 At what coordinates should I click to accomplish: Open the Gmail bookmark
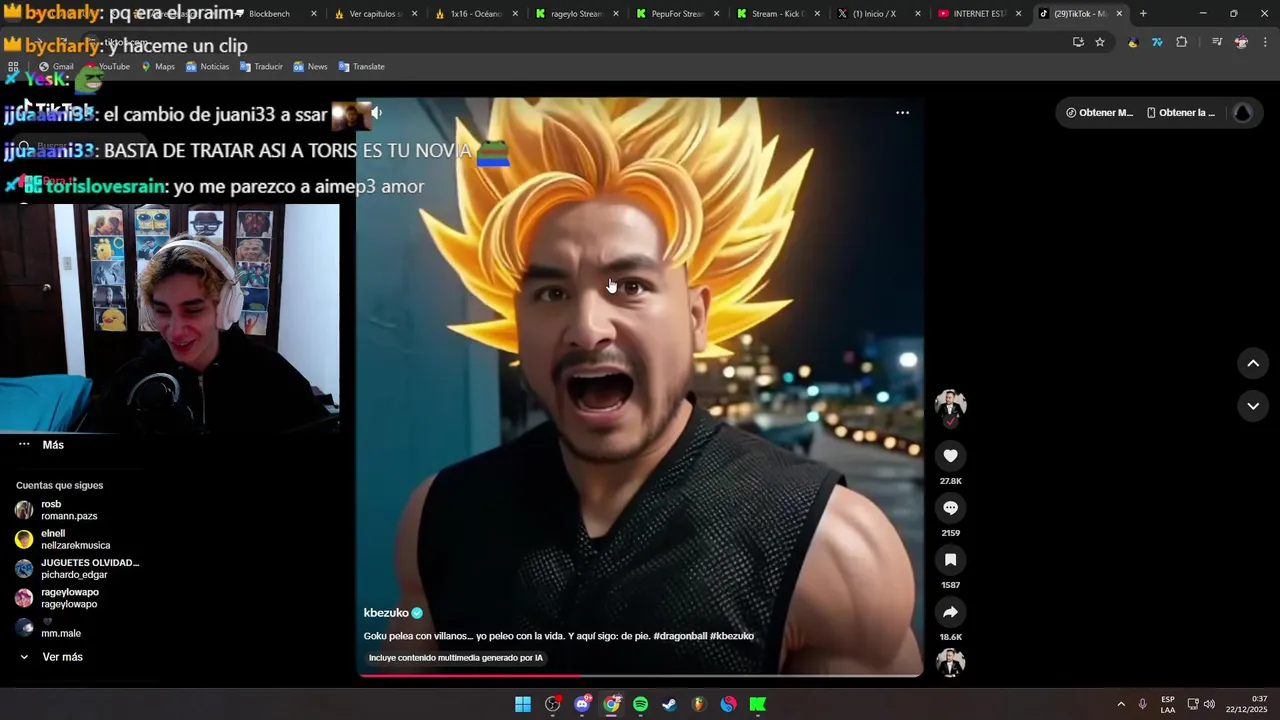(56, 67)
